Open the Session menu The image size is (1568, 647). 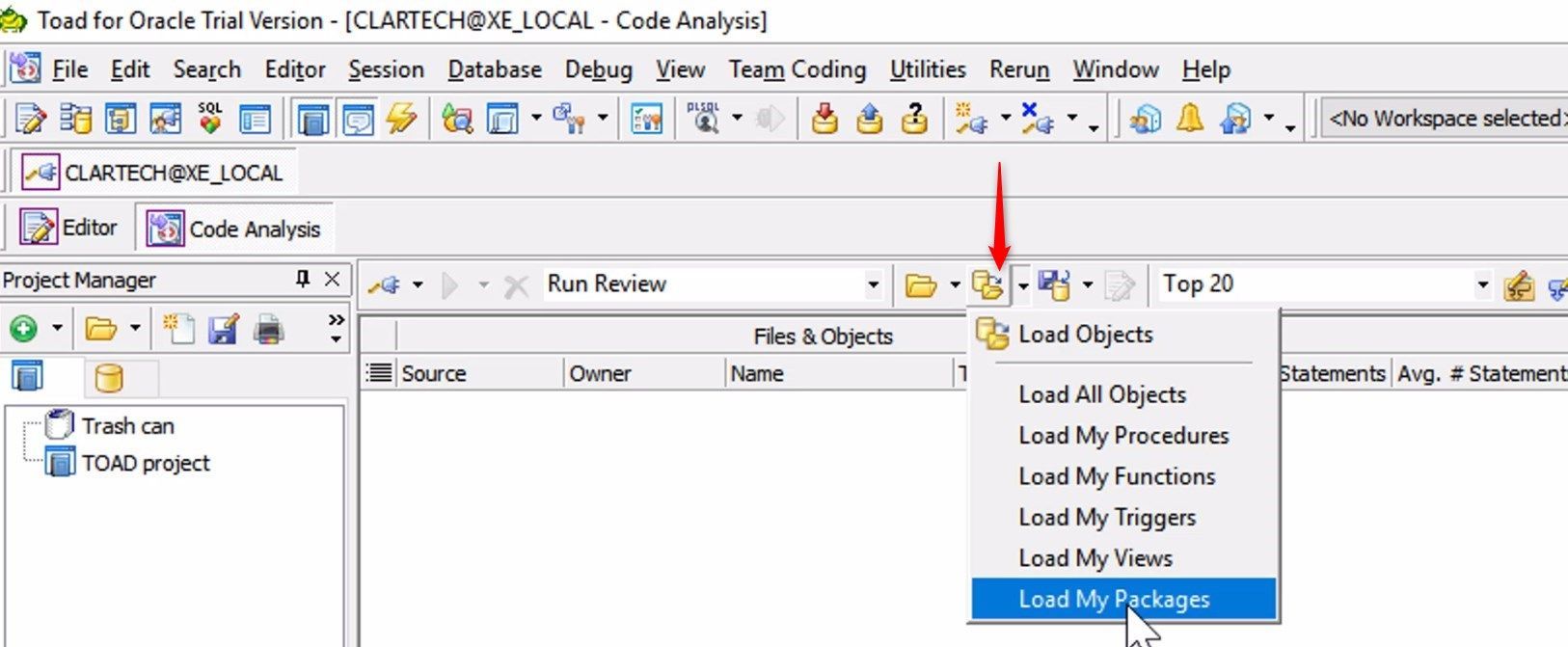click(386, 69)
